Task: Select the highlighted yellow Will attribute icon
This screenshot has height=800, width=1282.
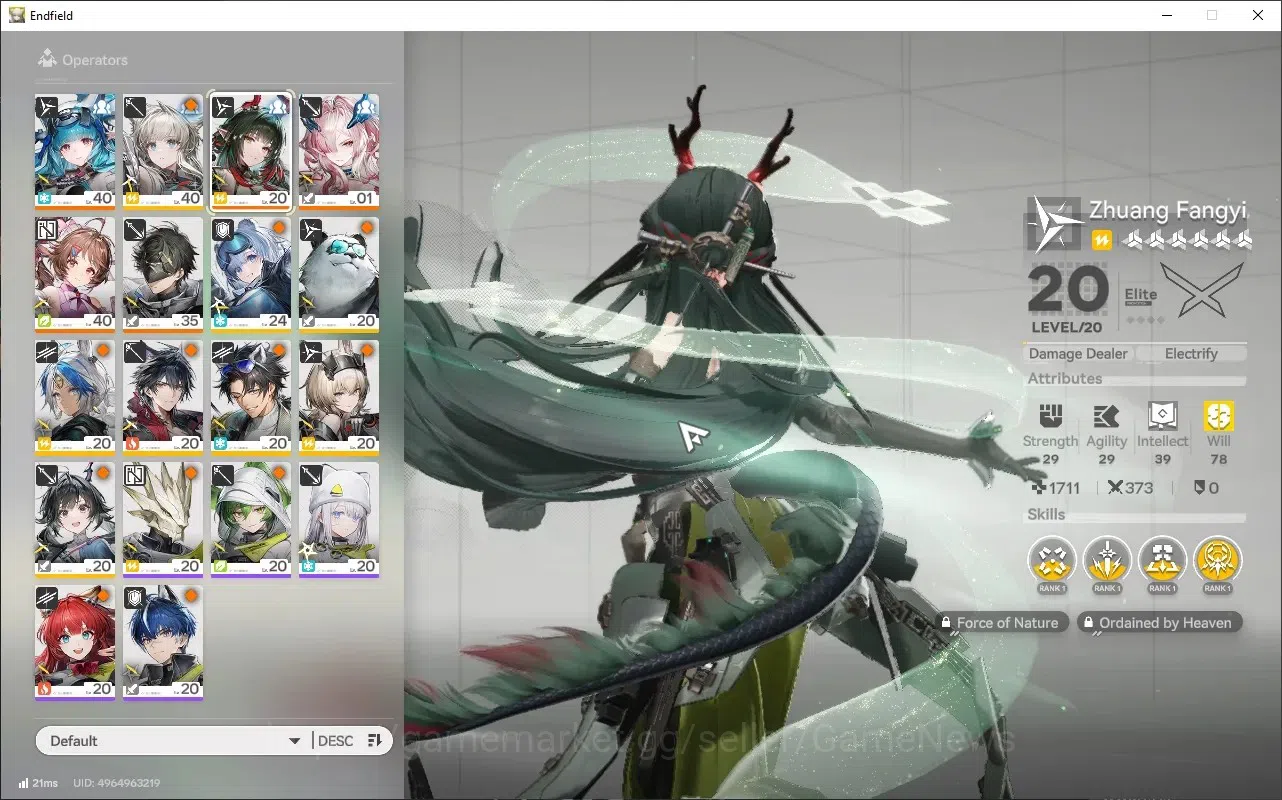Action: (x=1219, y=416)
